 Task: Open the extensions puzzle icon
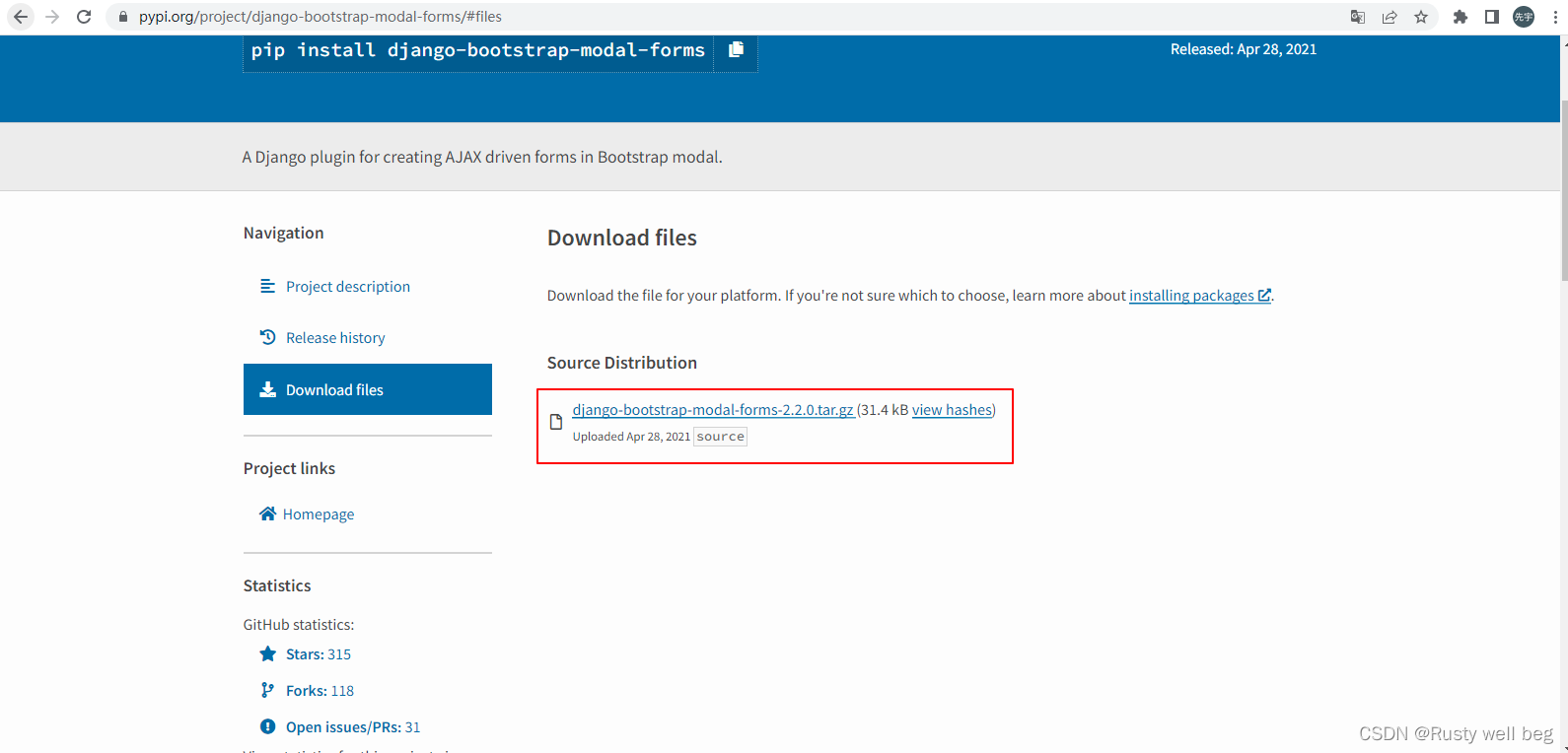pos(1461,17)
